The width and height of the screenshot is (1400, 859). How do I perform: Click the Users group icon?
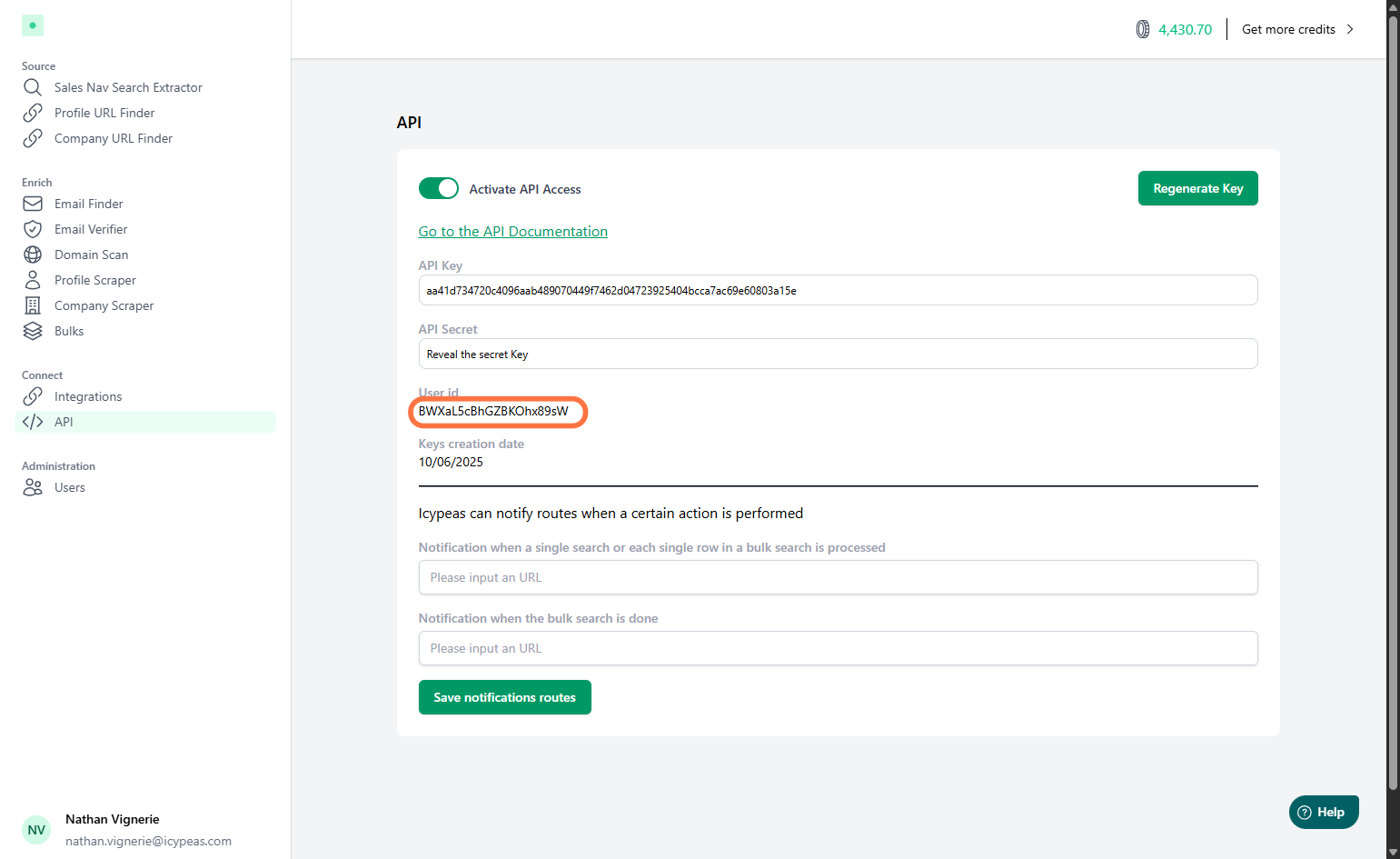pos(33,487)
